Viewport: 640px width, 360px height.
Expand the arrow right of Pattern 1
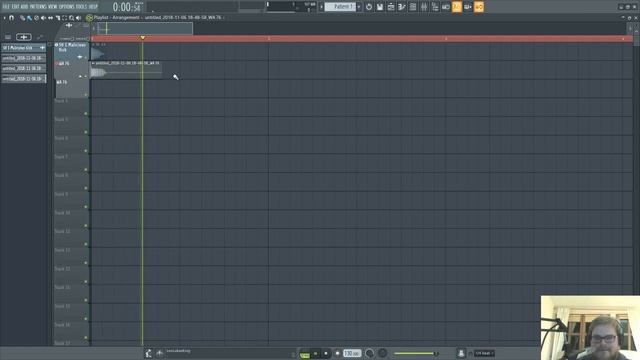[359, 7]
